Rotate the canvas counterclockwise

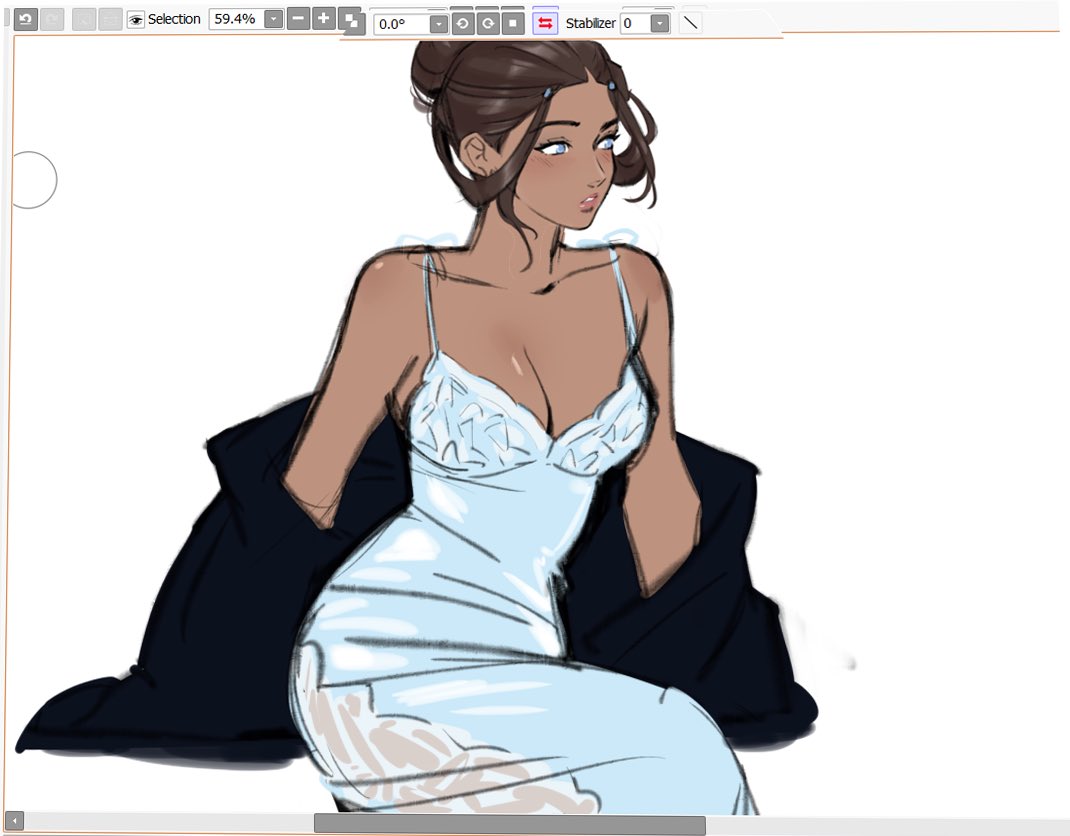point(463,24)
